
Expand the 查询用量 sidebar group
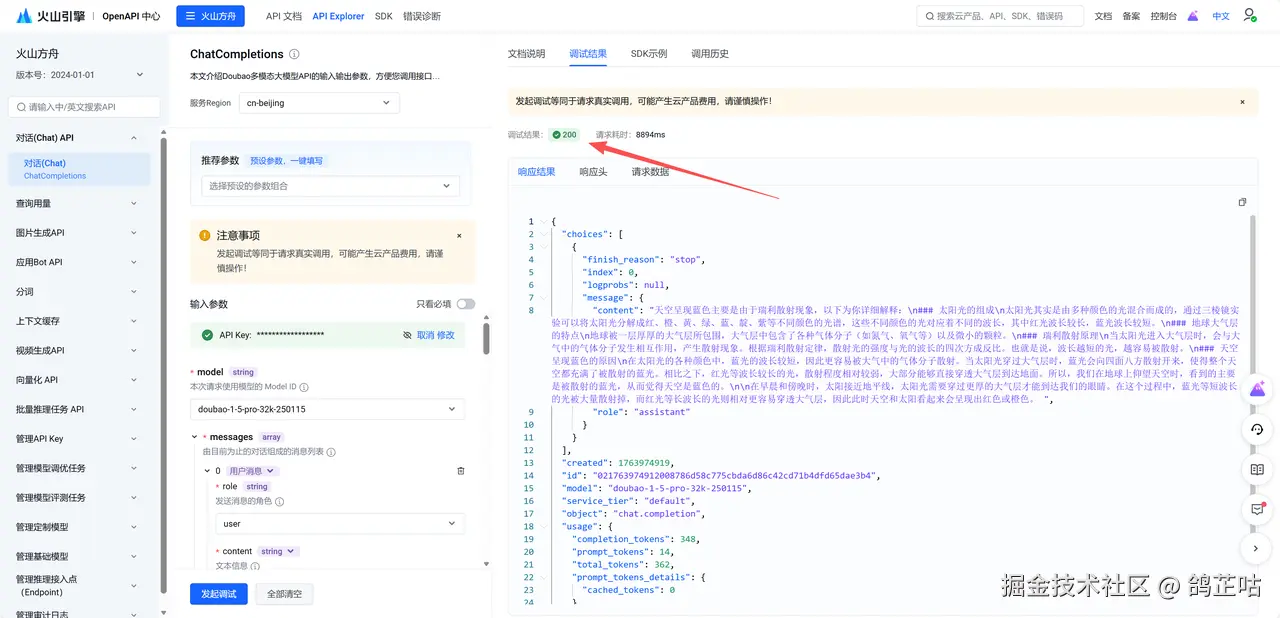pyautogui.click(x=80, y=203)
